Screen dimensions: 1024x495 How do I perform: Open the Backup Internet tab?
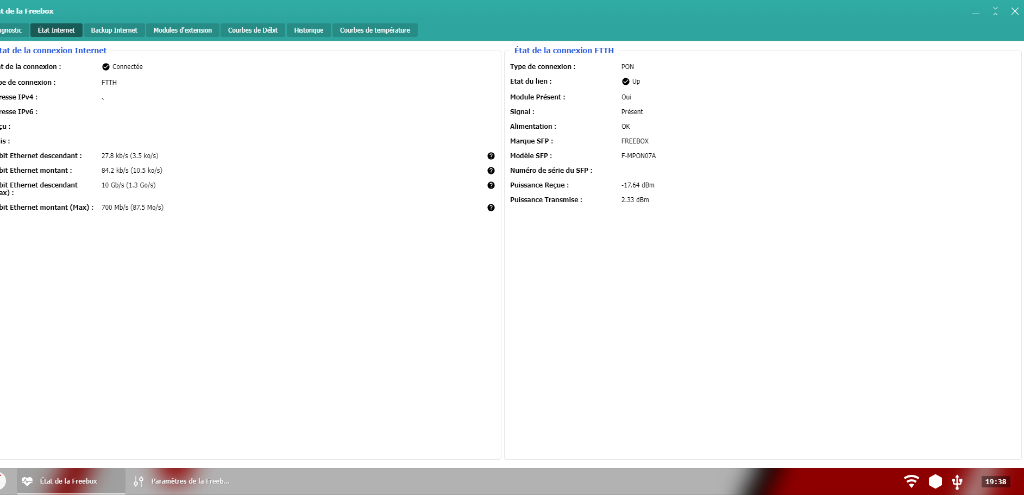(114, 30)
